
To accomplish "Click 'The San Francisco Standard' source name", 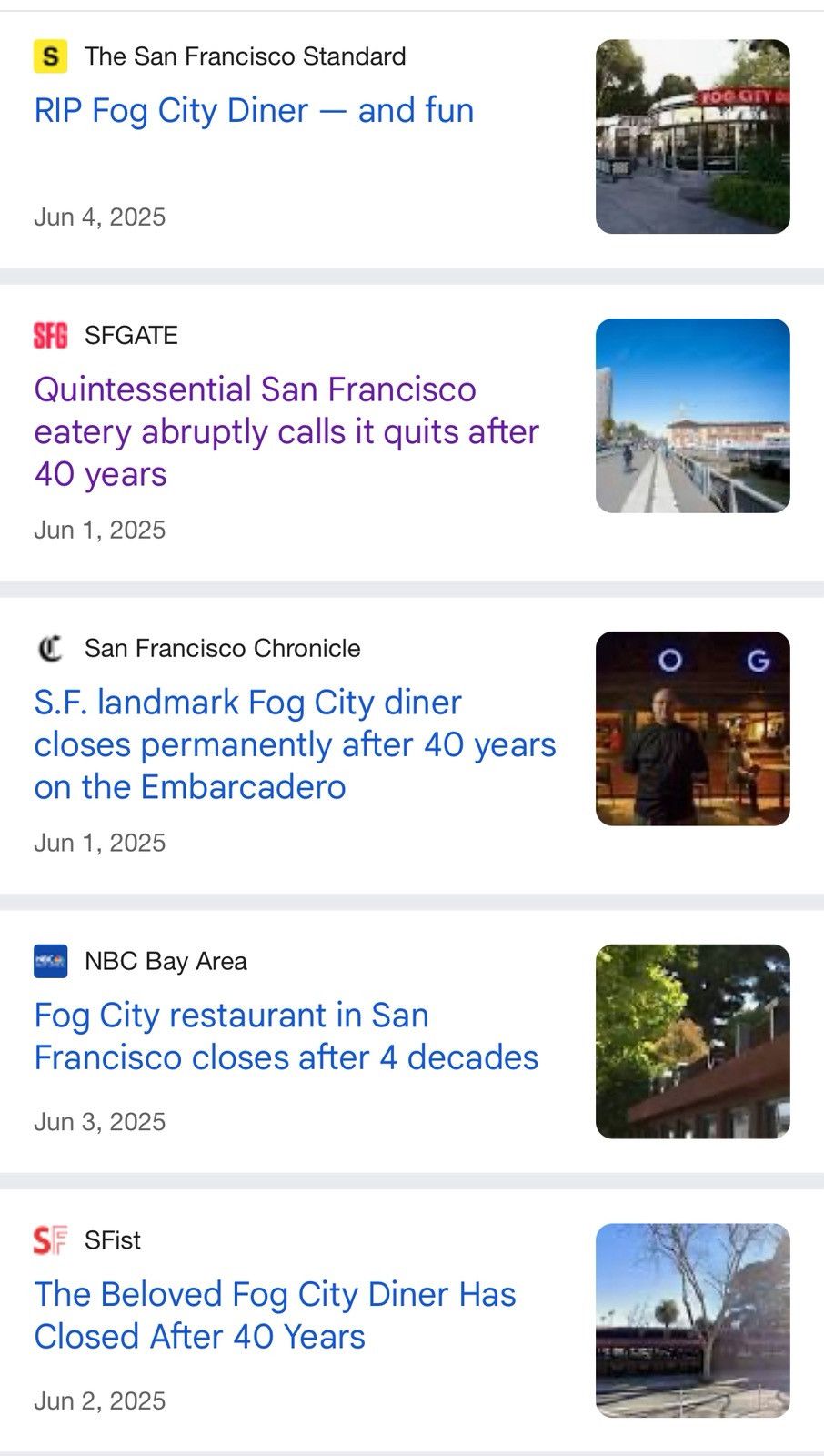I will (x=246, y=56).
